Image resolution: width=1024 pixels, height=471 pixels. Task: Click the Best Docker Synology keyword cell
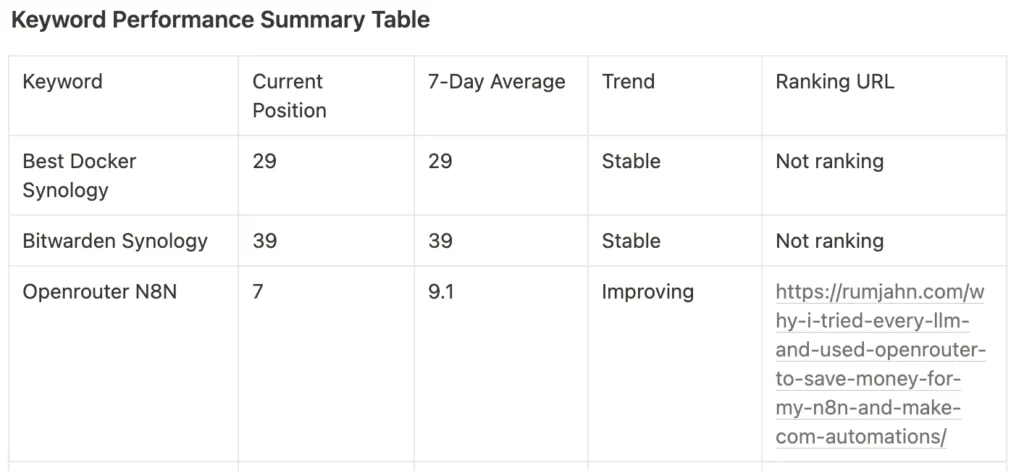79,175
